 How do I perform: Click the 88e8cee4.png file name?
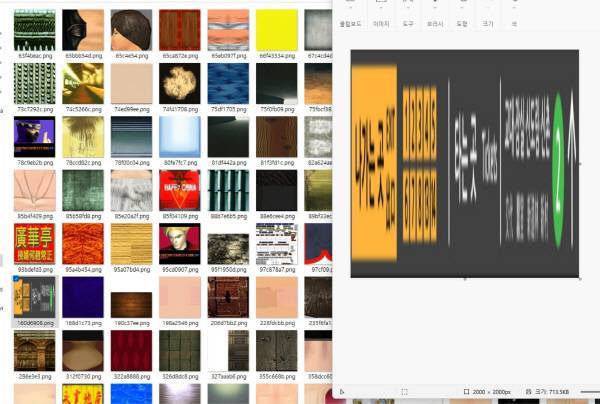277,216
